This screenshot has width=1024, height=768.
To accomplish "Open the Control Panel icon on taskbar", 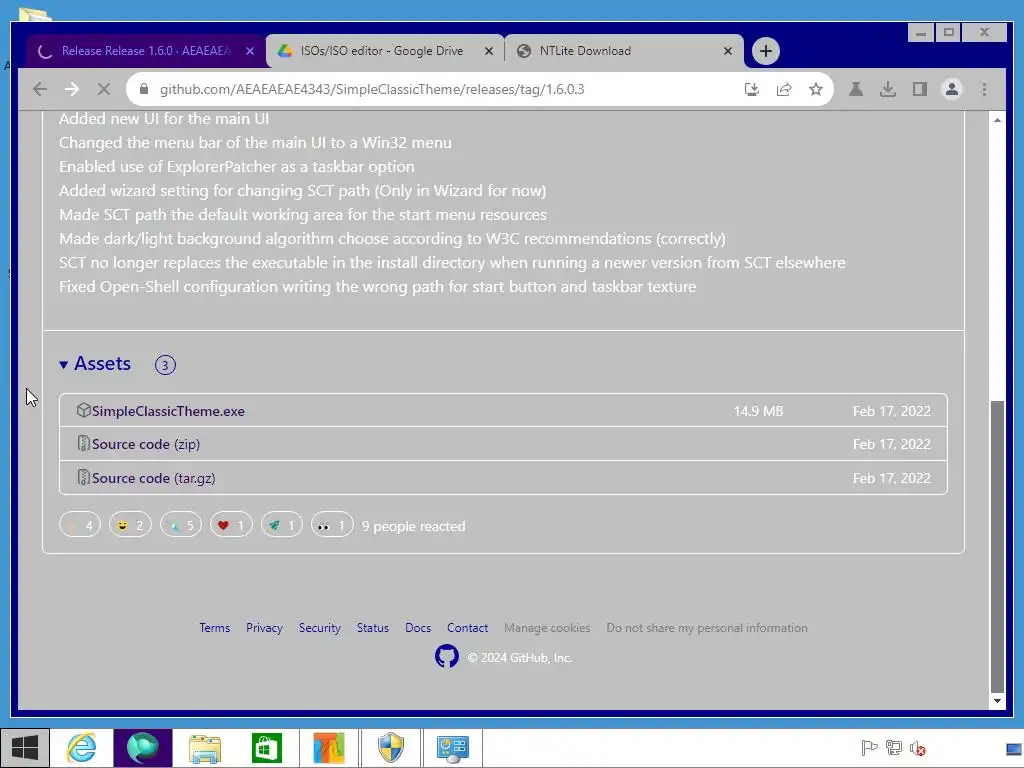I will [x=452, y=748].
